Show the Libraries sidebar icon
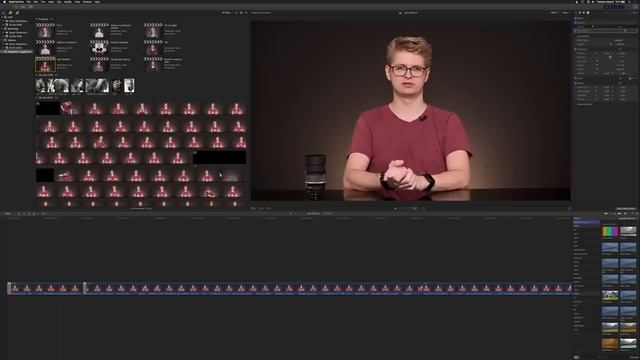This screenshot has height=360, width=640. click(4, 13)
